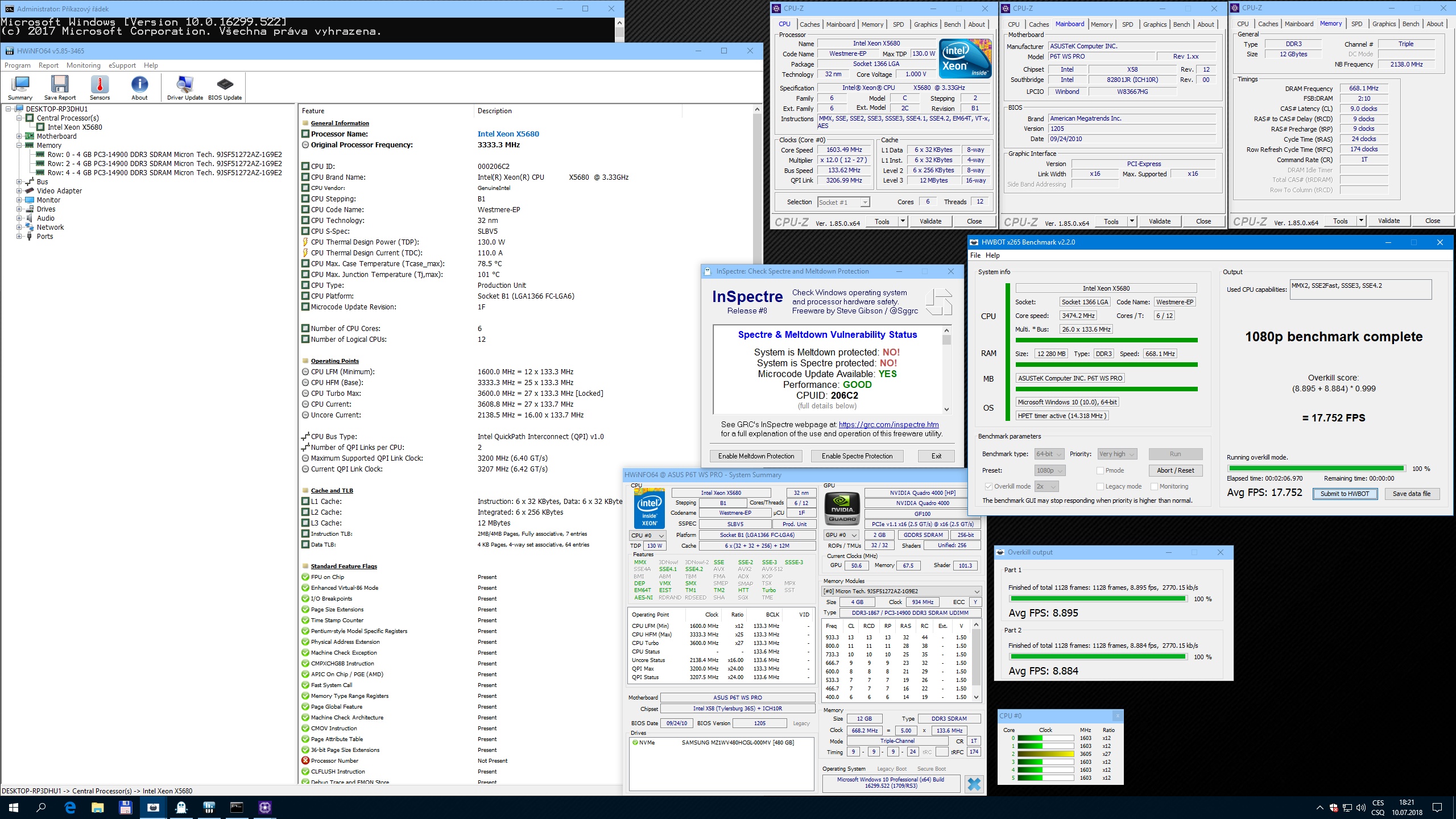Open the File menu in HWBOT x265
Viewport: 1456px width, 819px height.
tap(975, 255)
